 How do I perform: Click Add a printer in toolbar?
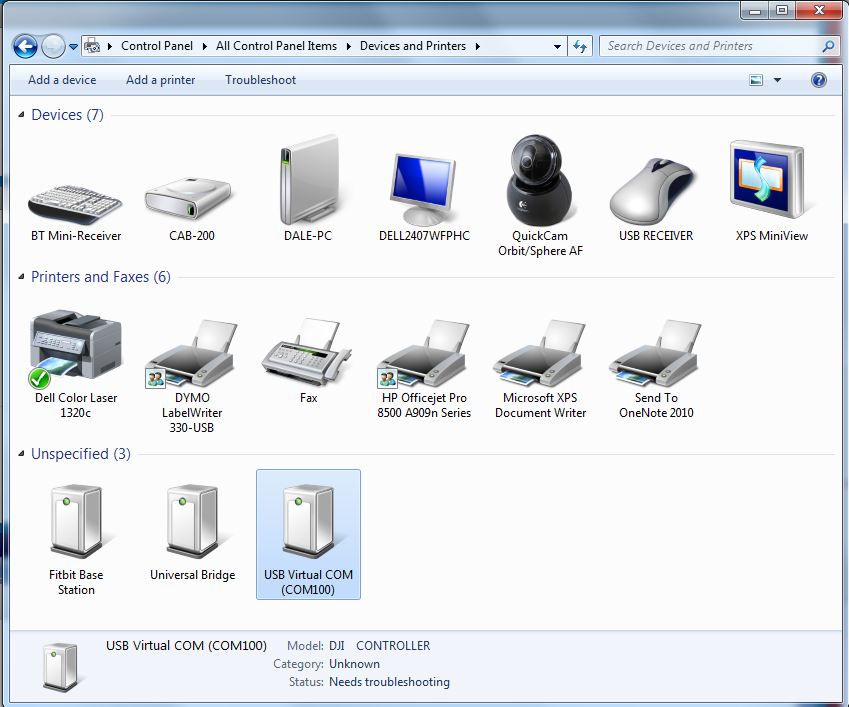[160, 80]
